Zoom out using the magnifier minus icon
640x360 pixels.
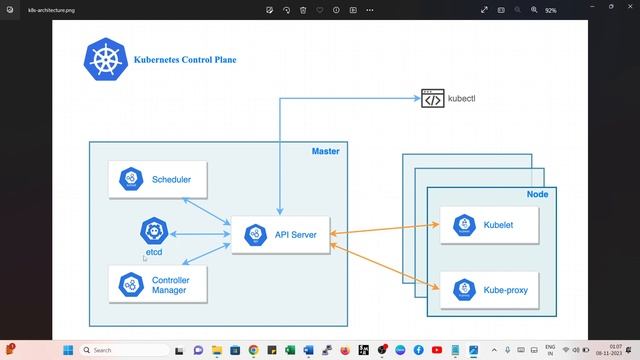(x=518, y=10)
